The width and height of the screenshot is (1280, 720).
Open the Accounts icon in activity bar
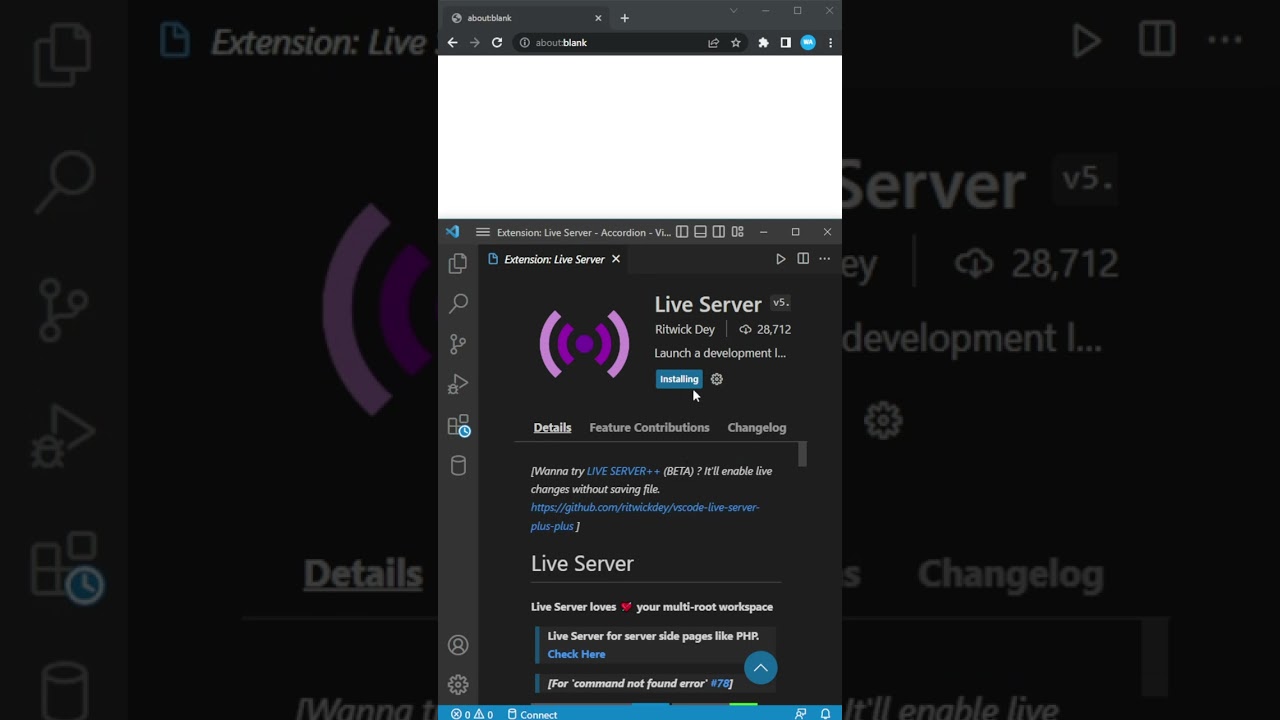coord(458,645)
